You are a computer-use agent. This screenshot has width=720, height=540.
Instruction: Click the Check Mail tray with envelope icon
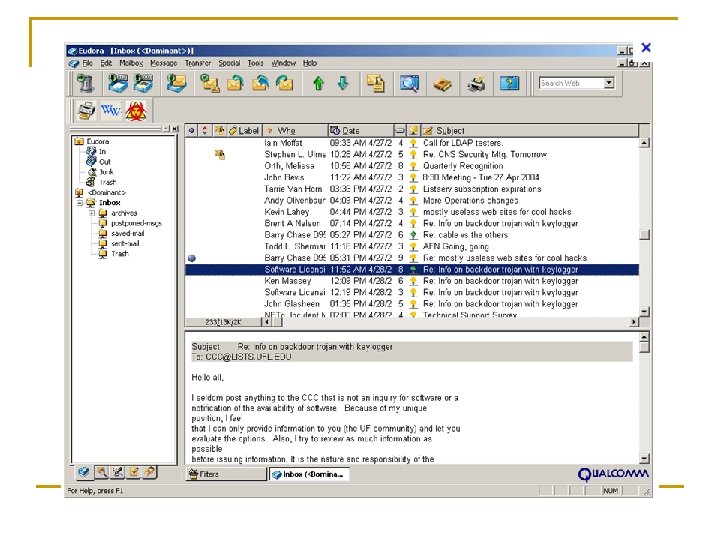[x=176, y=83]
